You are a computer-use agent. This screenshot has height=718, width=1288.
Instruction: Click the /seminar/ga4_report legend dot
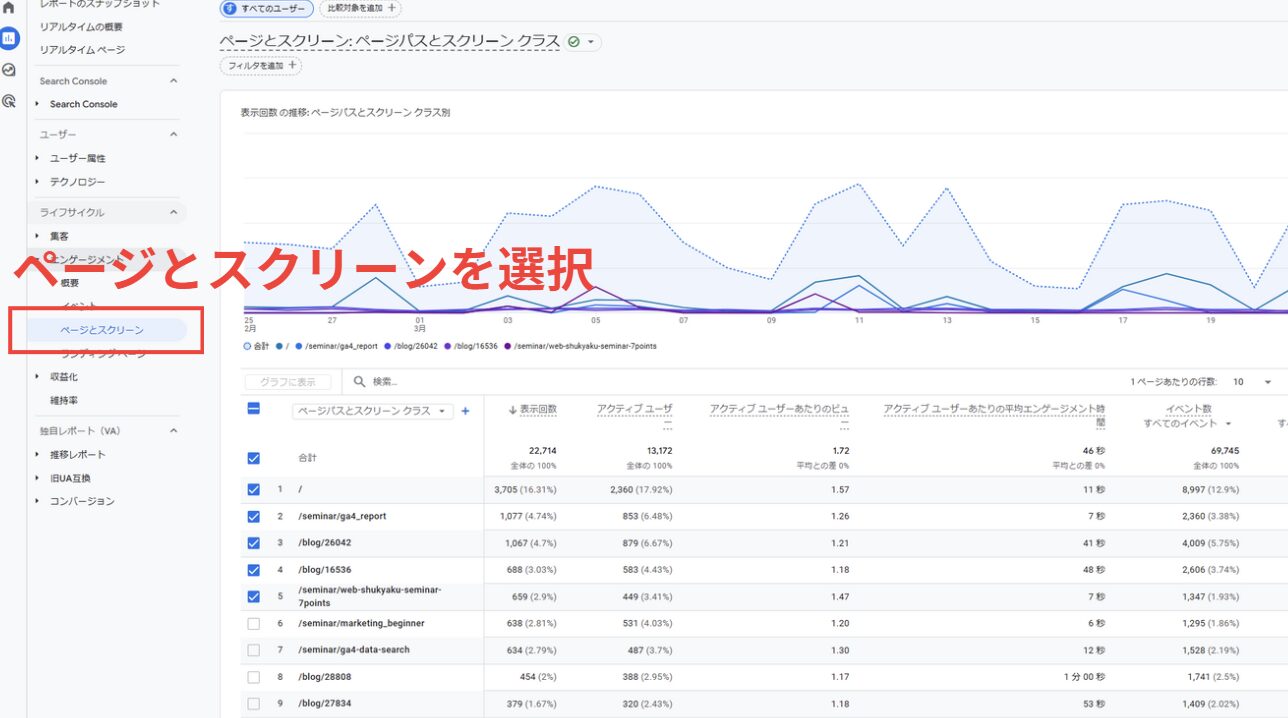tap(298, 346)
